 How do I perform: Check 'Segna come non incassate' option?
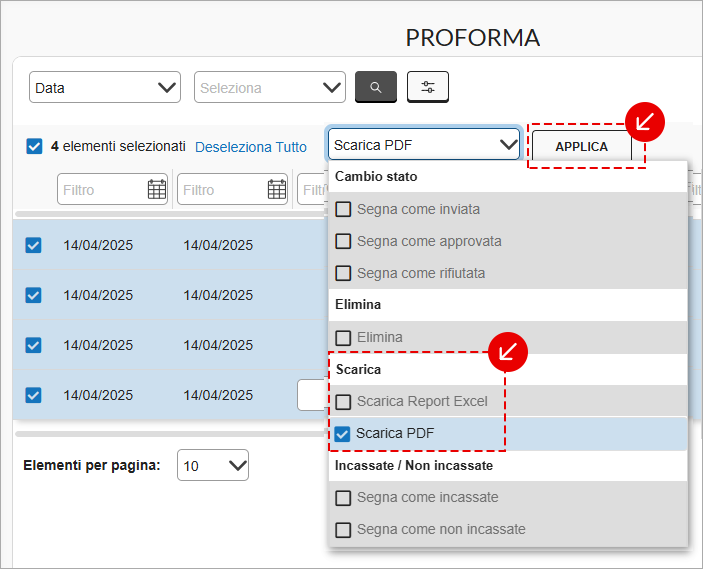343,530
